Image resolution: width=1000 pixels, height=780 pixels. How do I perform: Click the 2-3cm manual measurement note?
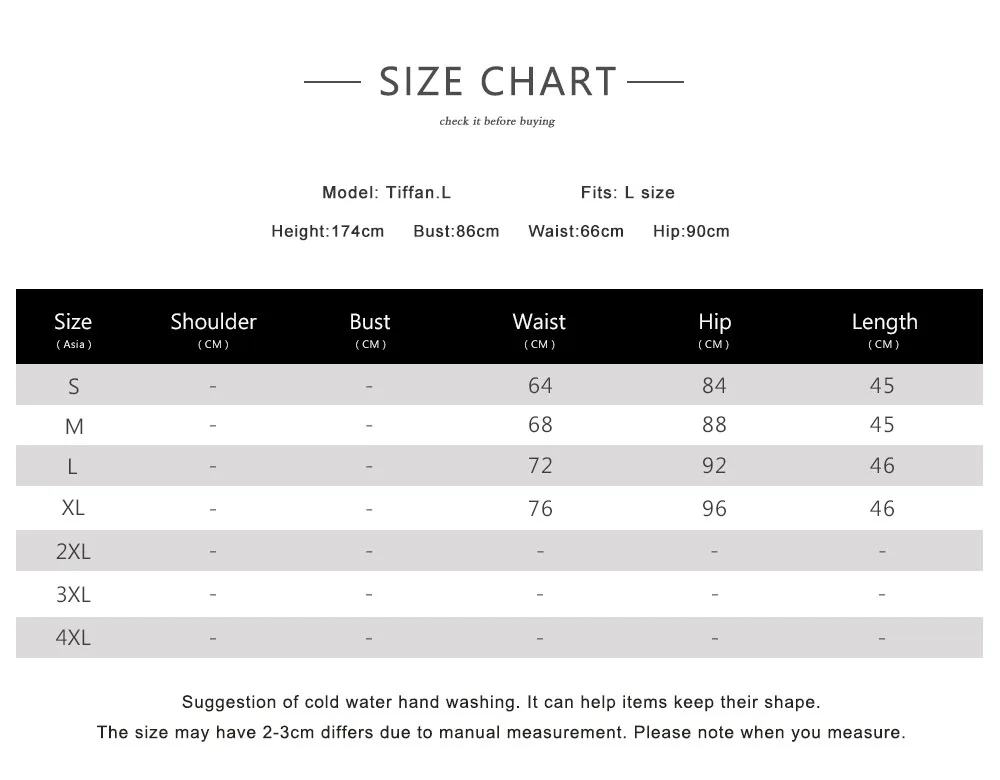point(500,733)
